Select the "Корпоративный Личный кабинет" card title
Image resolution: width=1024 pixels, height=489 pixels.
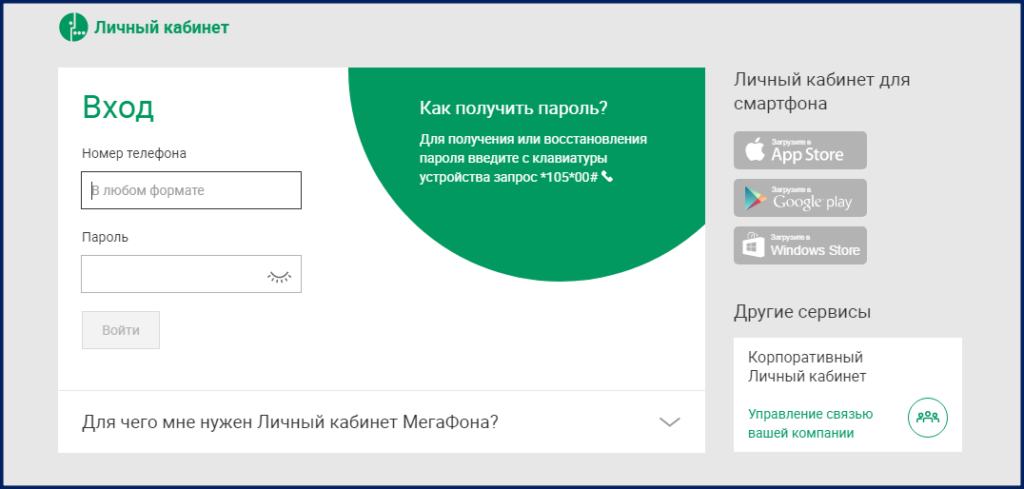point(806,367)
